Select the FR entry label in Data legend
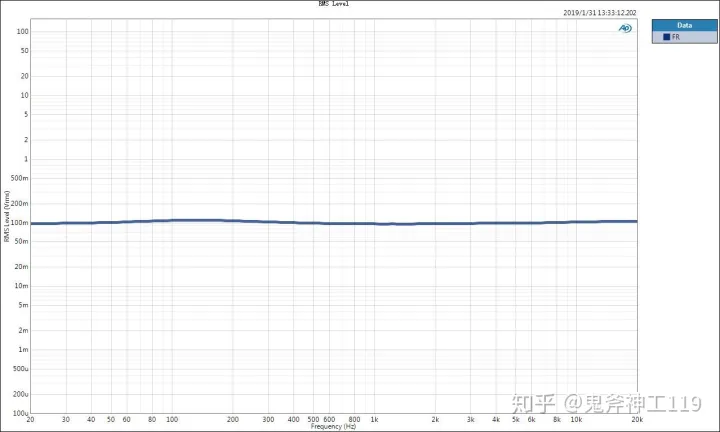720x432 pixels. point(675,37)
